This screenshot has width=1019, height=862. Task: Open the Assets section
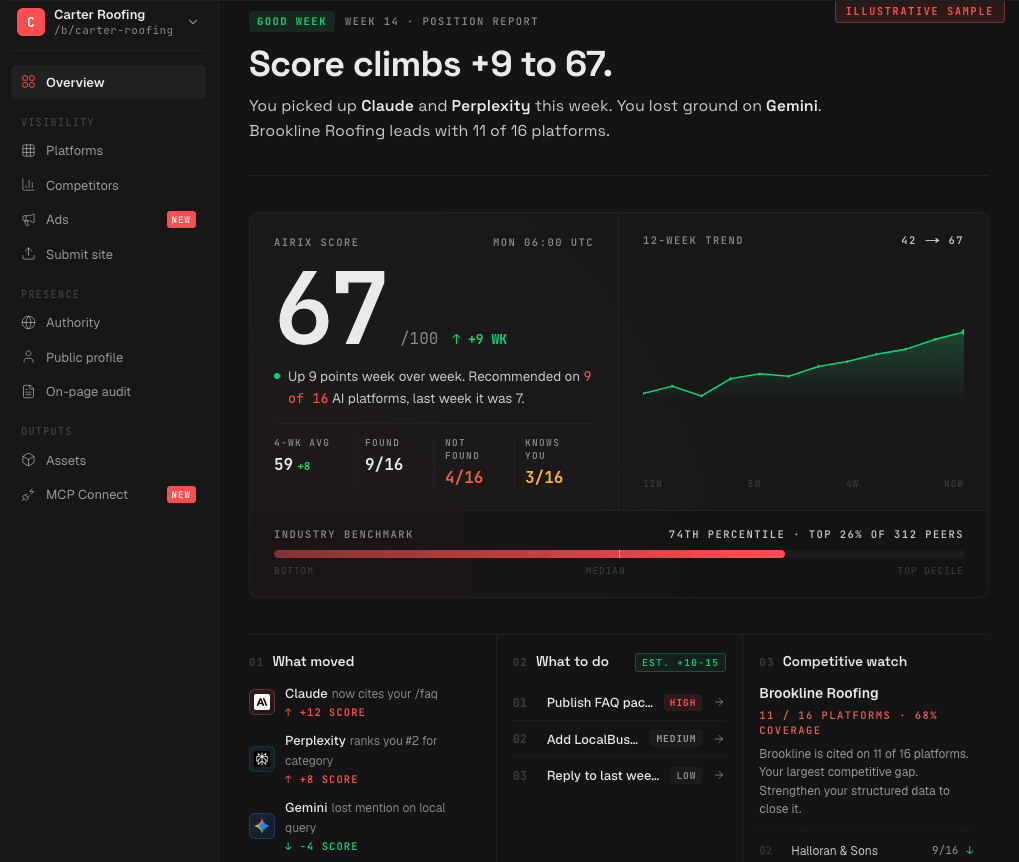pos(109,460)
